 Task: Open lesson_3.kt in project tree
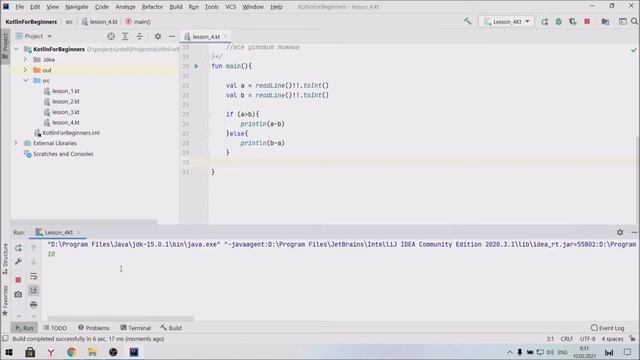click(x=62, y=112)
